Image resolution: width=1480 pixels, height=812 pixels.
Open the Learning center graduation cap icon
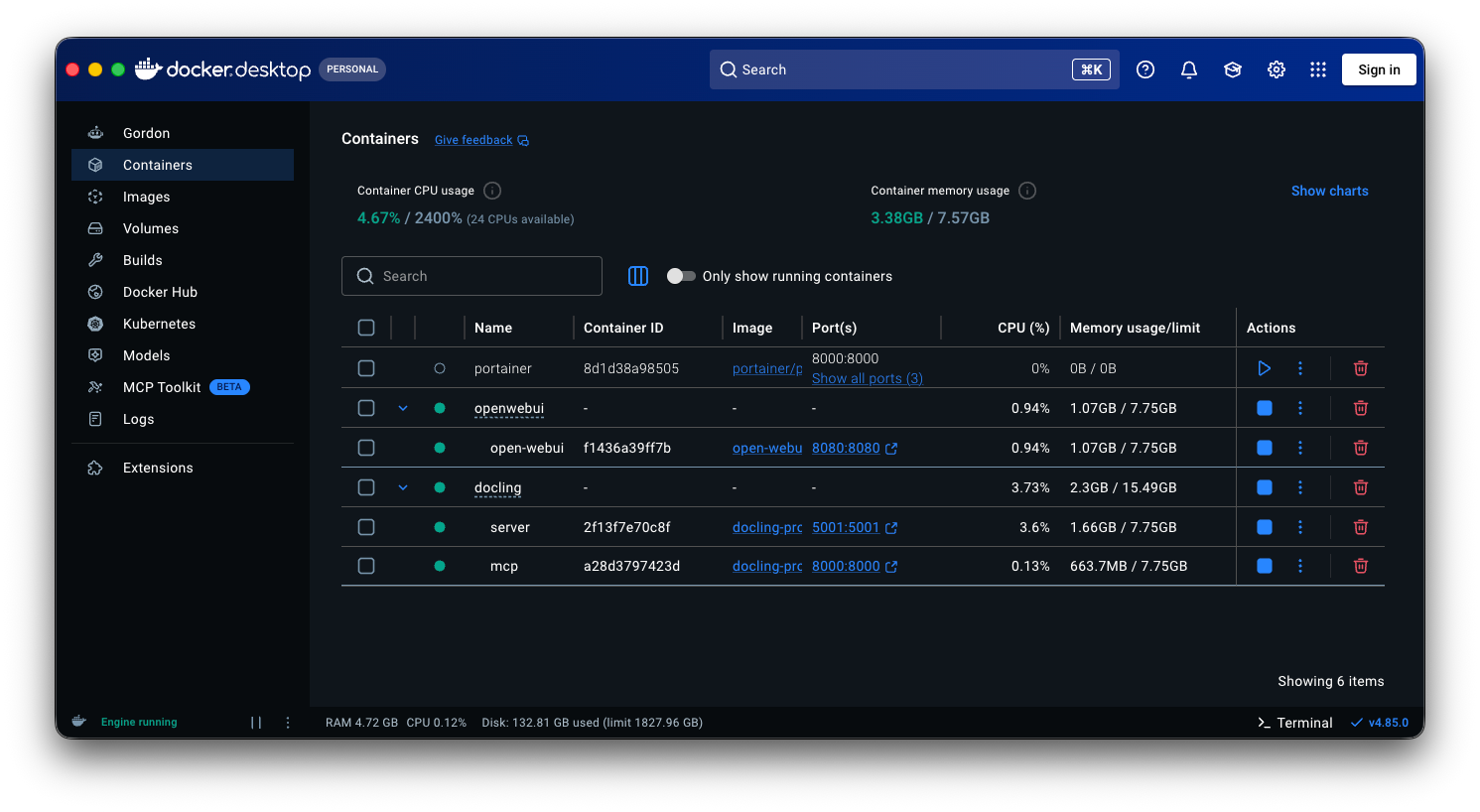1233,69
